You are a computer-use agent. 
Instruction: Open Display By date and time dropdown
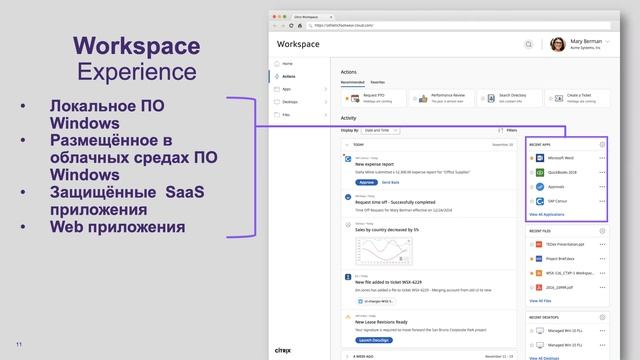(380, 130)
